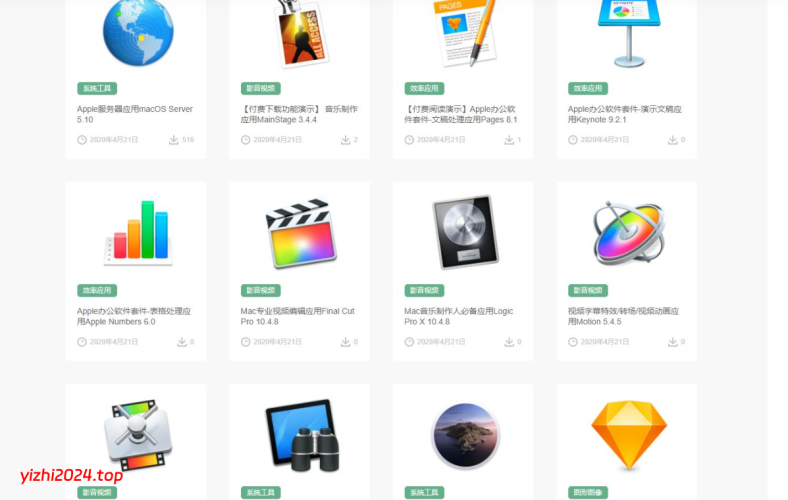Click download icon on MainStage 3.4.4 card
The width and height of the screenshot is (788, 500).
pyautogui.click(x=345, y=140)
